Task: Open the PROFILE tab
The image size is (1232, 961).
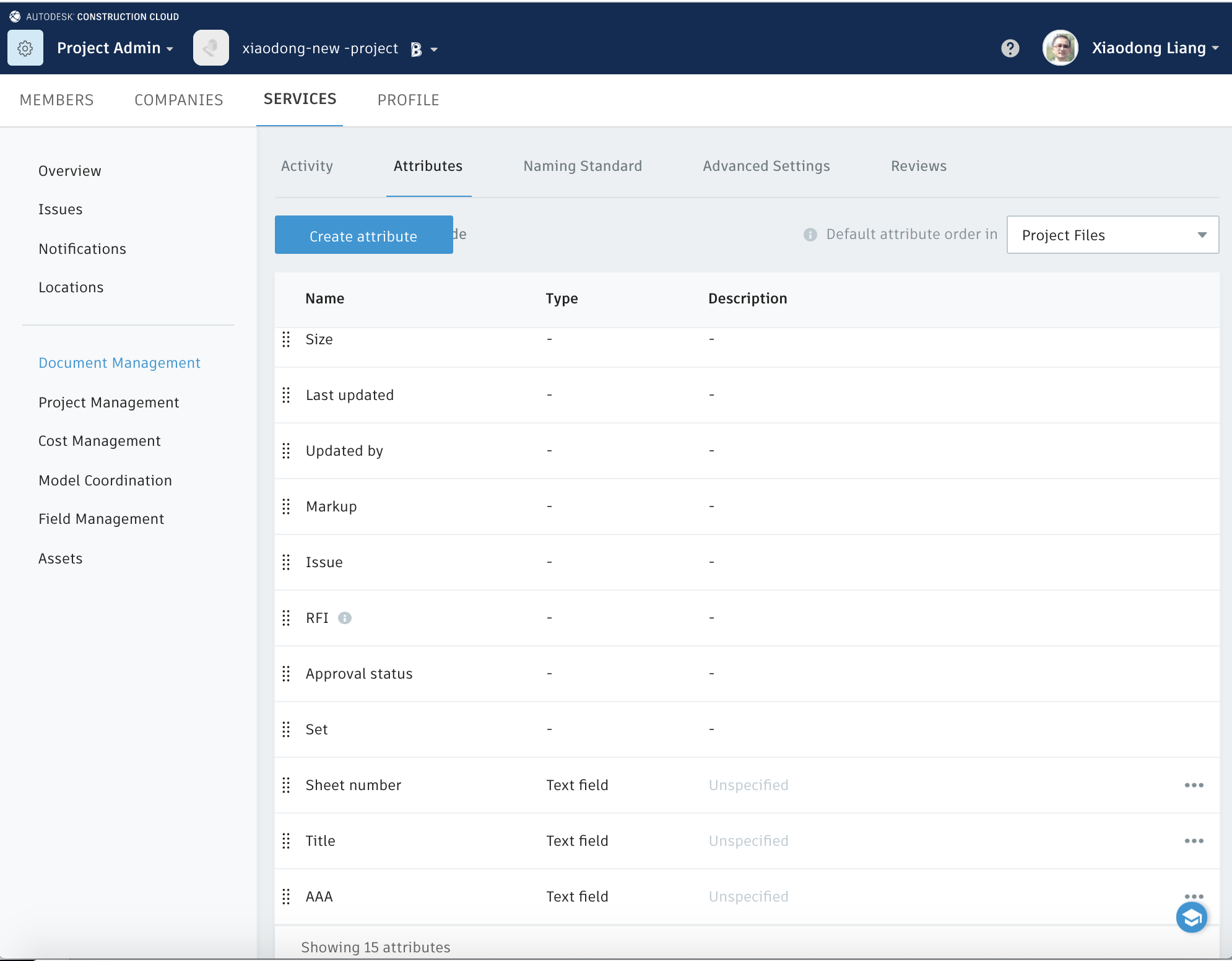Action: tap(409, 100)
